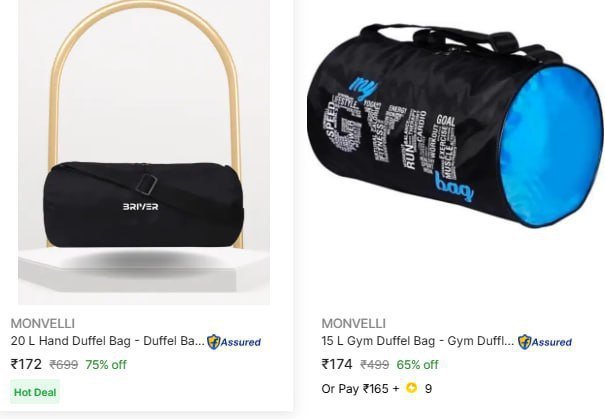Open the 15 L Gym Duffel Bag title
Viewport: 605px width, 419px height.
click(x=417, y=341)
